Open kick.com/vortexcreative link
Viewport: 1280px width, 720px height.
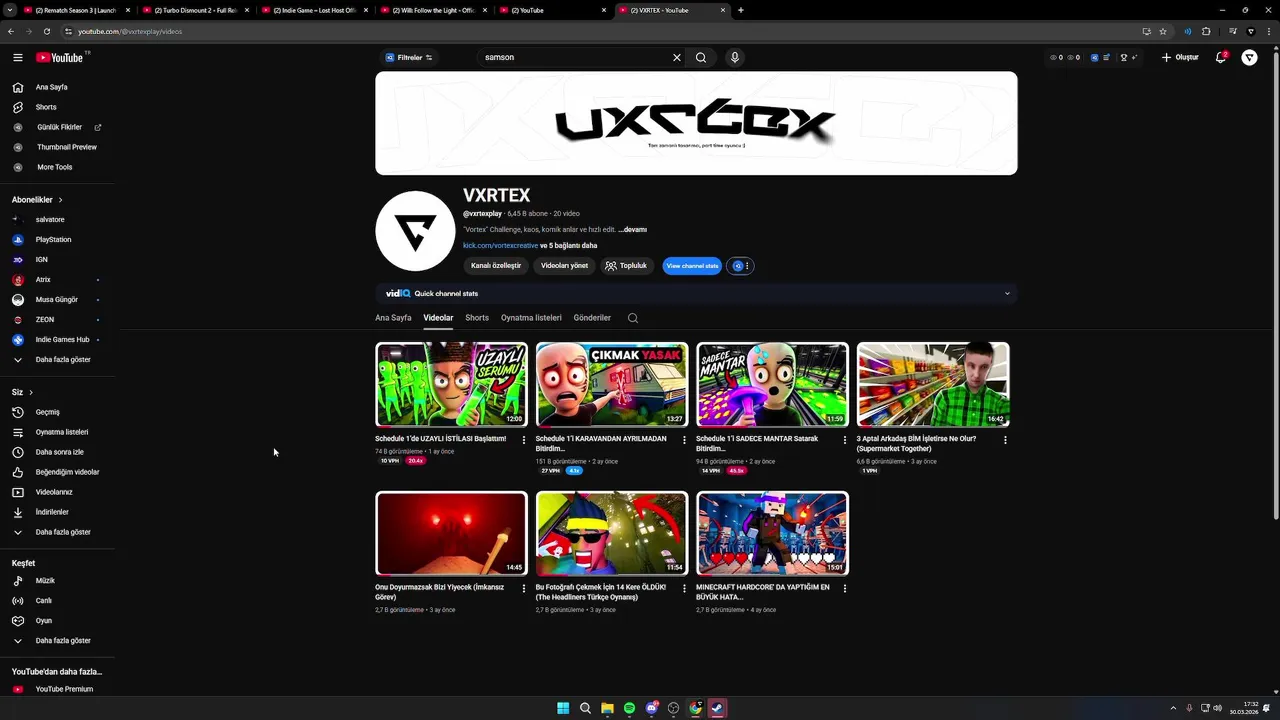pyautogui.click(x=500, y=246)
